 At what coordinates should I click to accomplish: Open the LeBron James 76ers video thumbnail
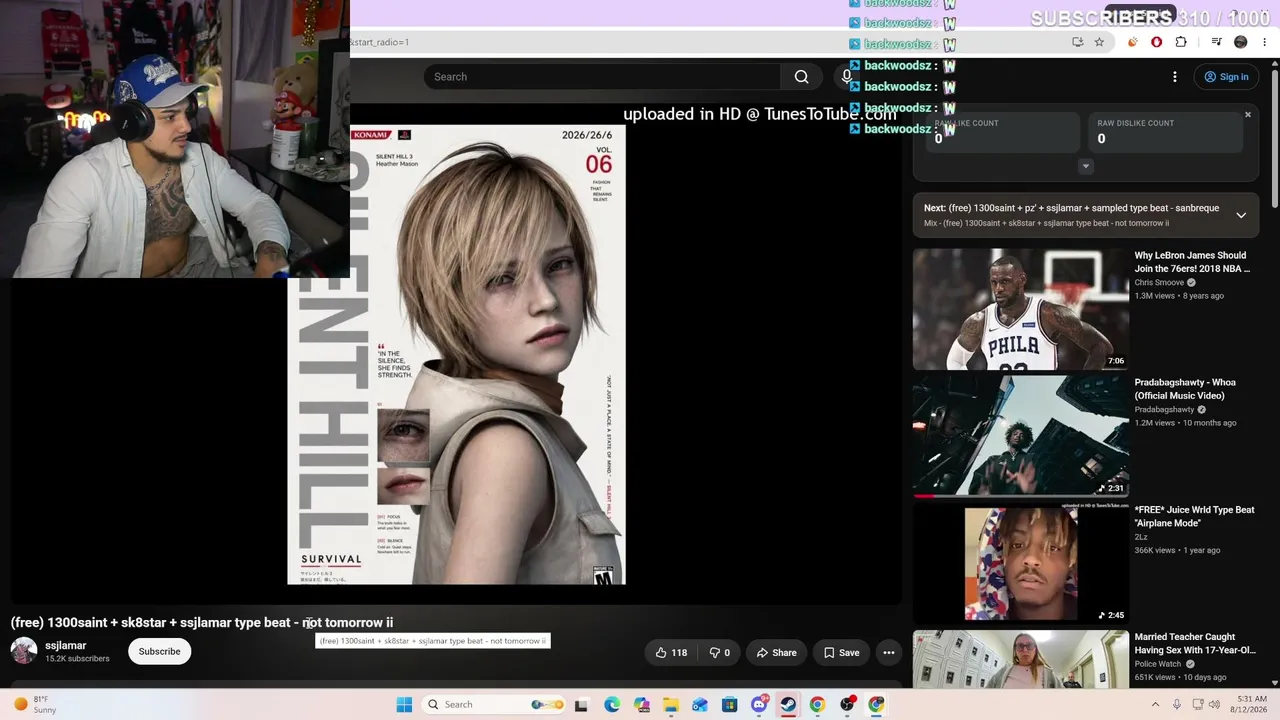point(1020,309)
